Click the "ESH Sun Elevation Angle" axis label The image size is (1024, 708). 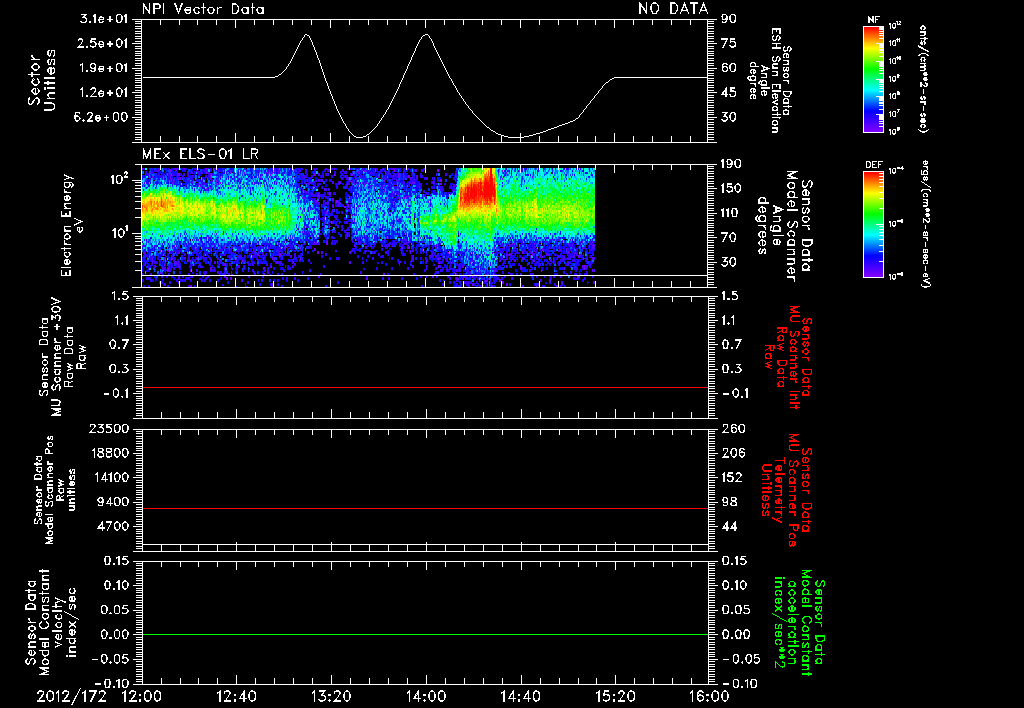[x=771, y=80]
